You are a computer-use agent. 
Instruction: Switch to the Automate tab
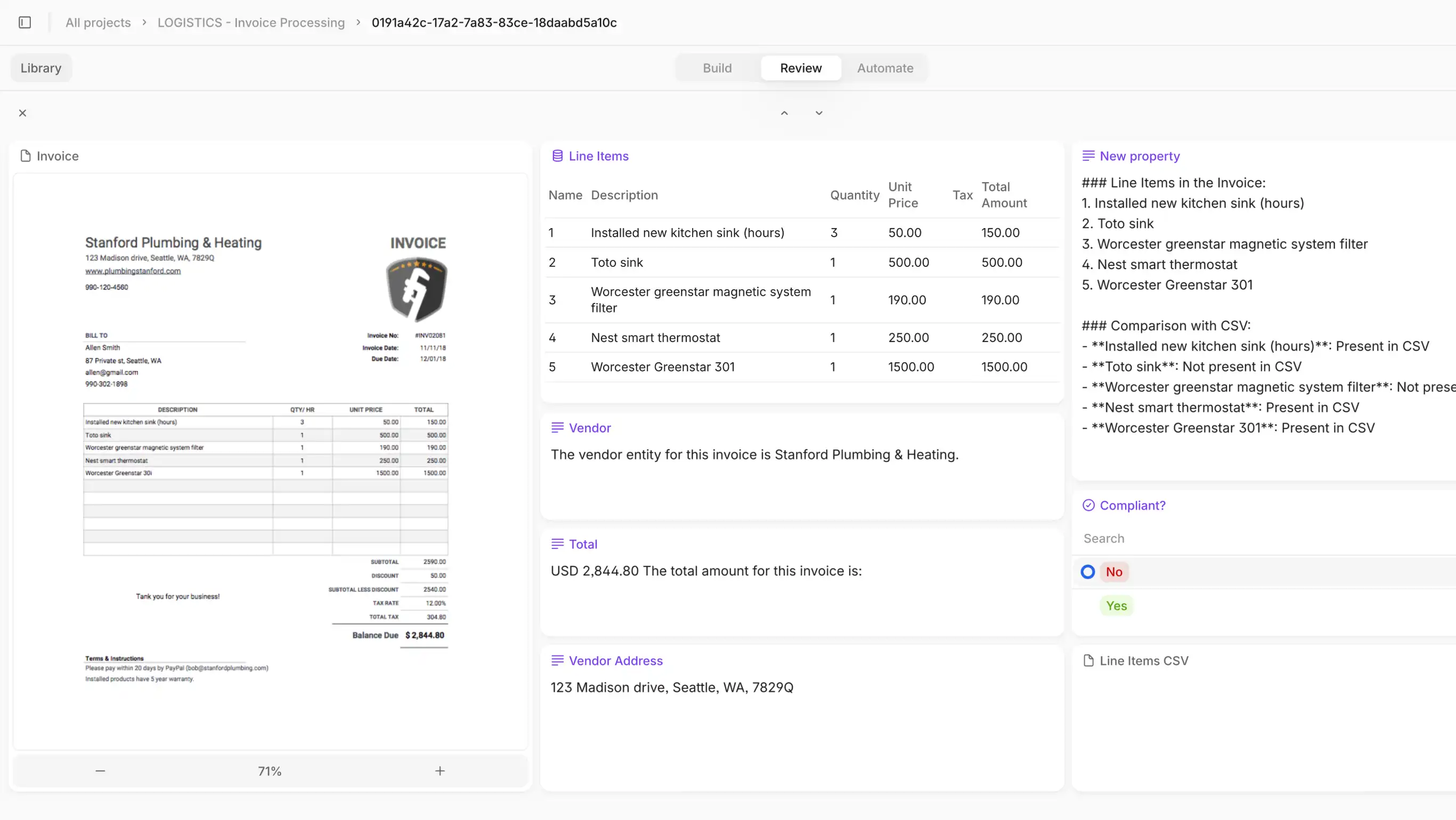coord(885,67)
